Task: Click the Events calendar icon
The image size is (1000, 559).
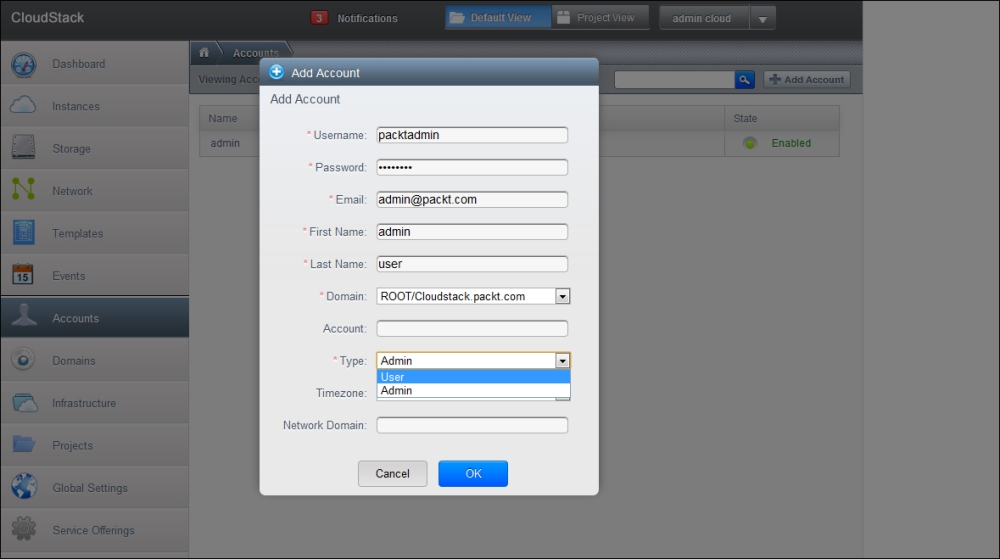Action: tap(24, 275)
